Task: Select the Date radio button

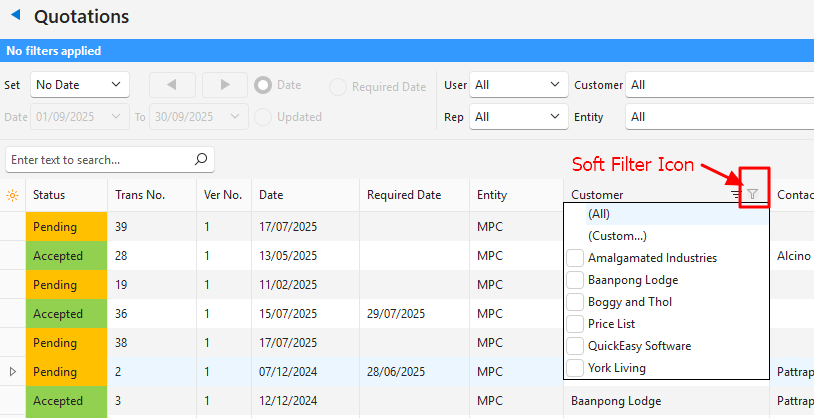Action: click(264, 86)
